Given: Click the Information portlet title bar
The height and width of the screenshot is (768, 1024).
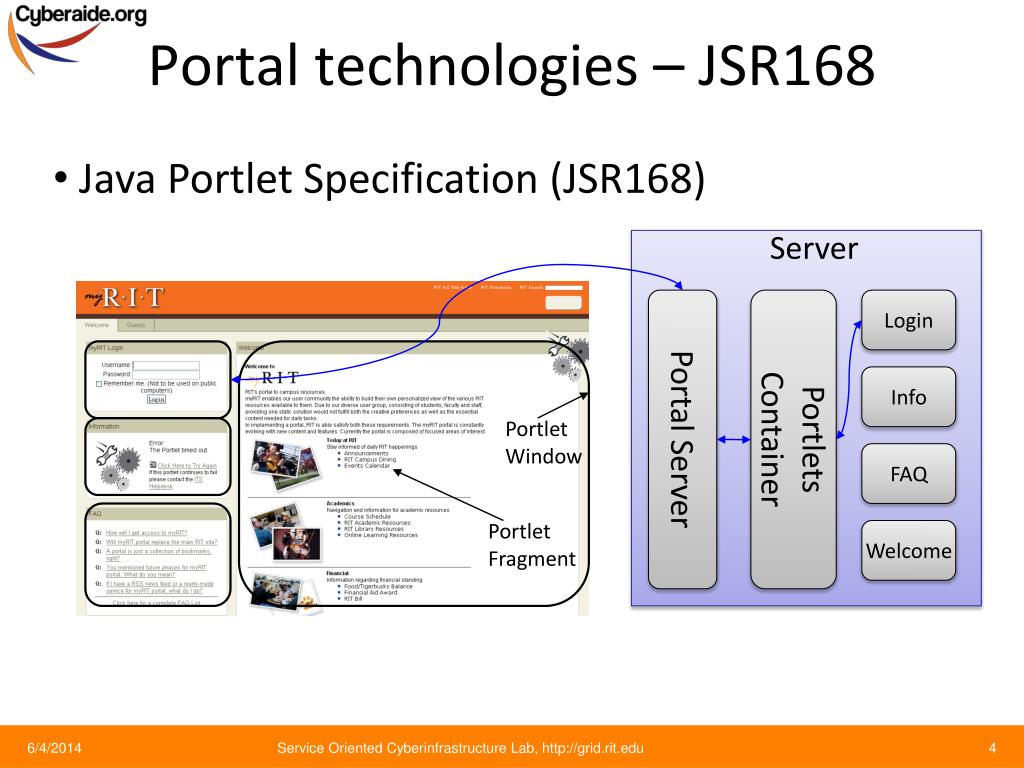Looking at the screenshot, I should [157, 426].
